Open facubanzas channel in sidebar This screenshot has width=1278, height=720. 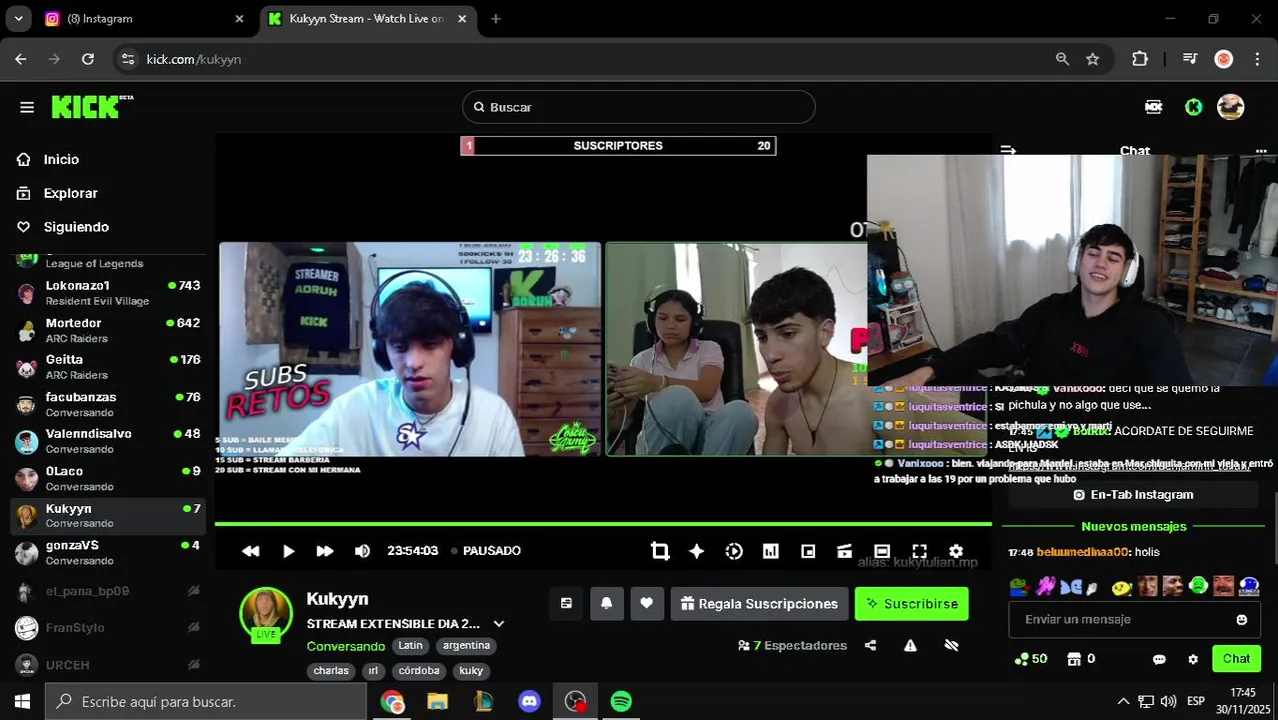[x=108, y=404]
